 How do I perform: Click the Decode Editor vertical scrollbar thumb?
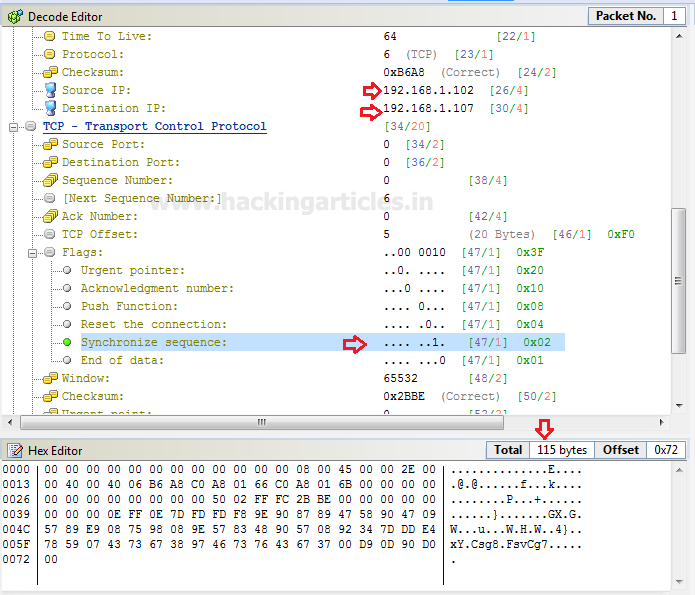coord(679,281)
